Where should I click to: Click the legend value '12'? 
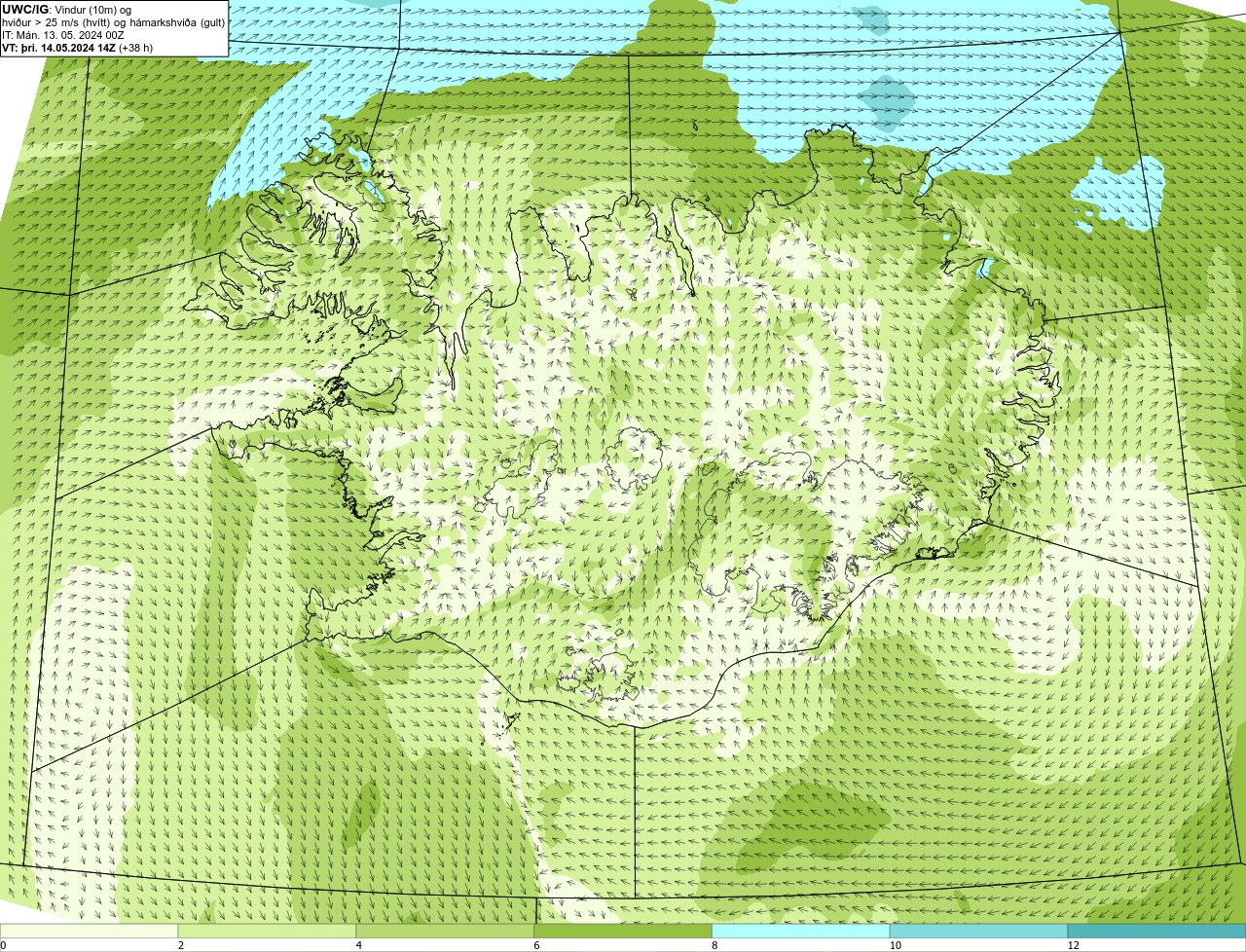pyautogui.click(x=1073, y=945)
